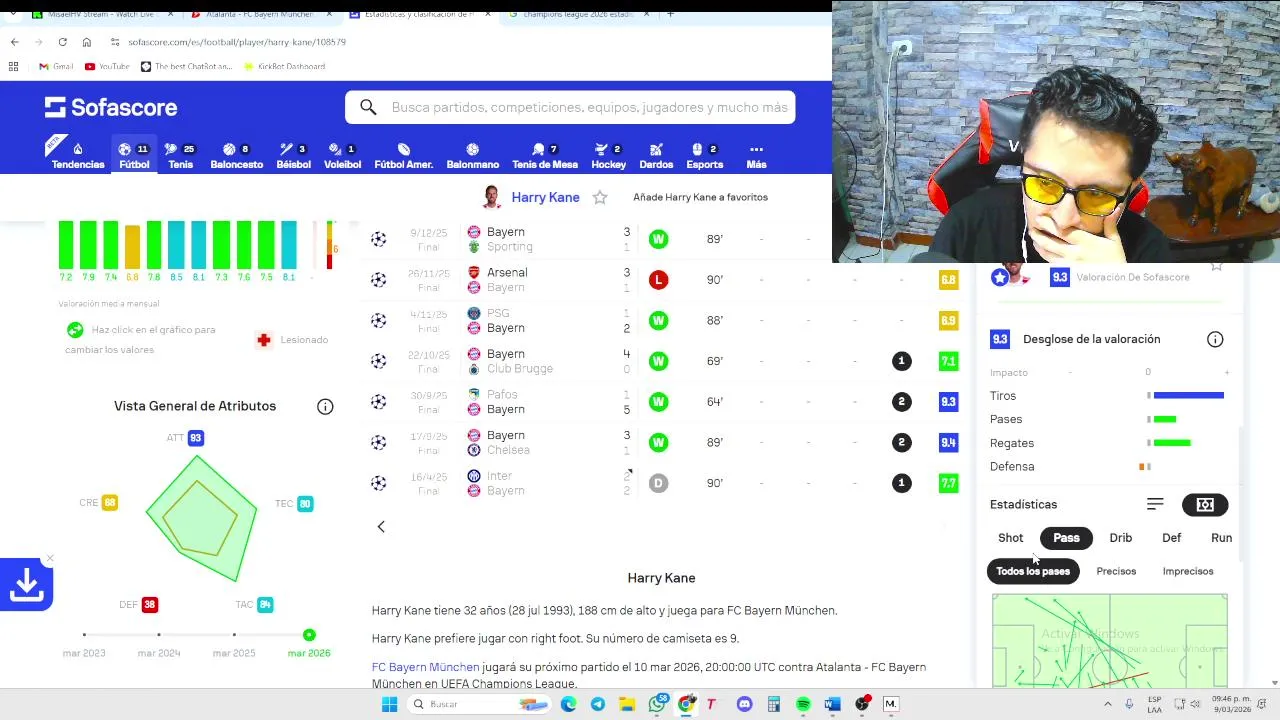Add Harry Kane to favorites star
The height and width of the screenshot is (720, 1280).
(x=600, y=197)
